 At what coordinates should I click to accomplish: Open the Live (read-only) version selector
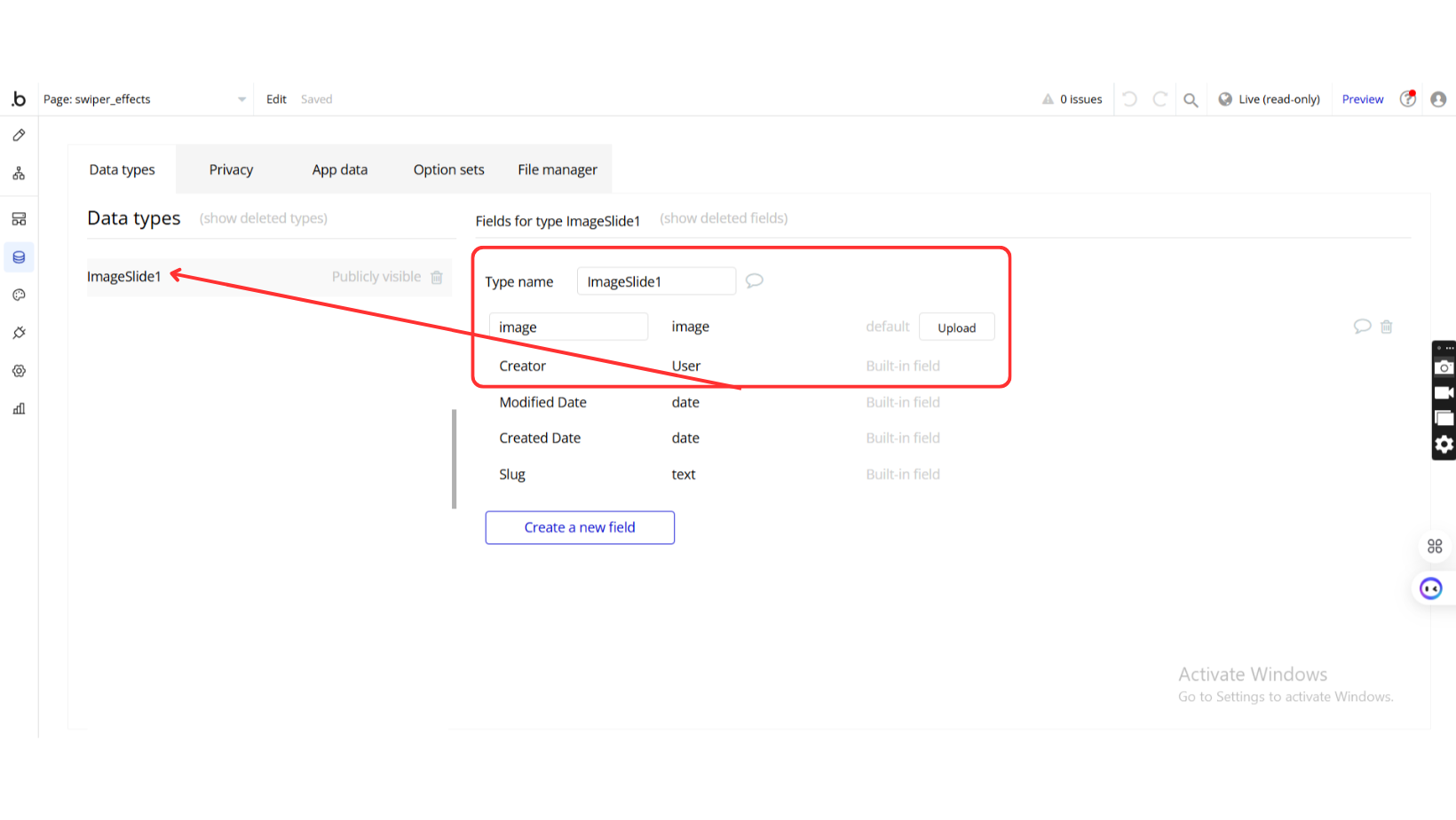click(x=1269, y=99)
